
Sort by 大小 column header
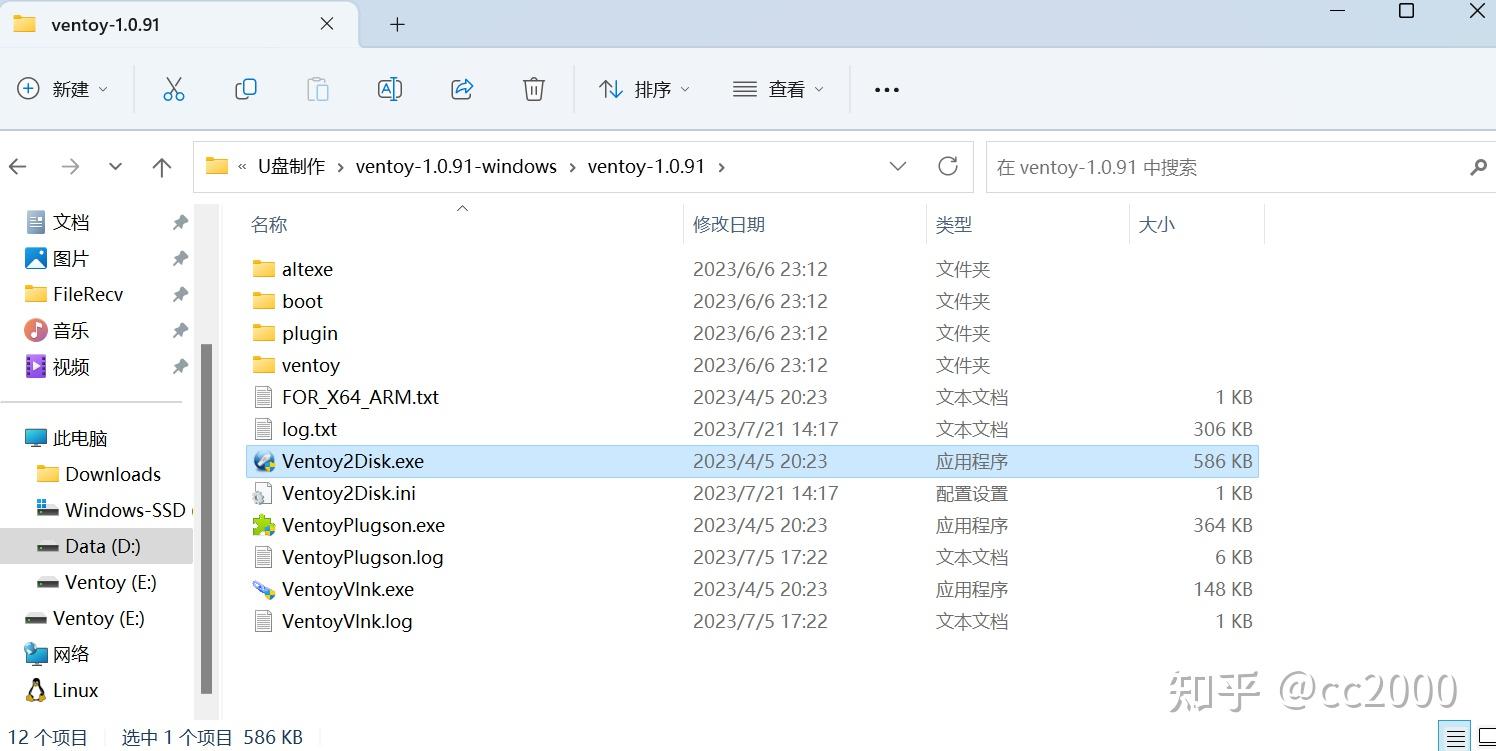coord(1157,224)
